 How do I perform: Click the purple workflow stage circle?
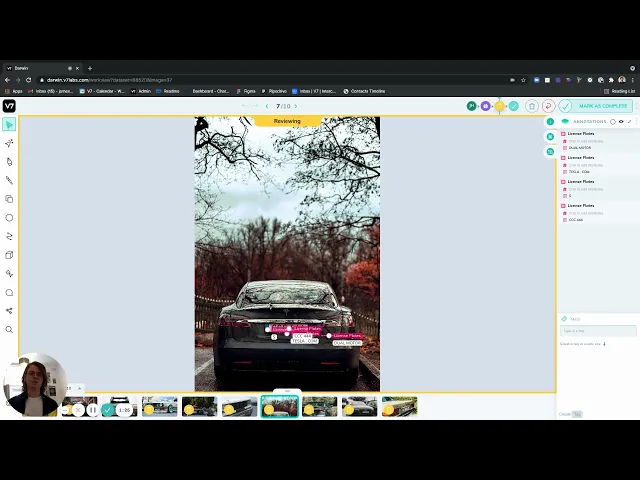tap(485, 106)
